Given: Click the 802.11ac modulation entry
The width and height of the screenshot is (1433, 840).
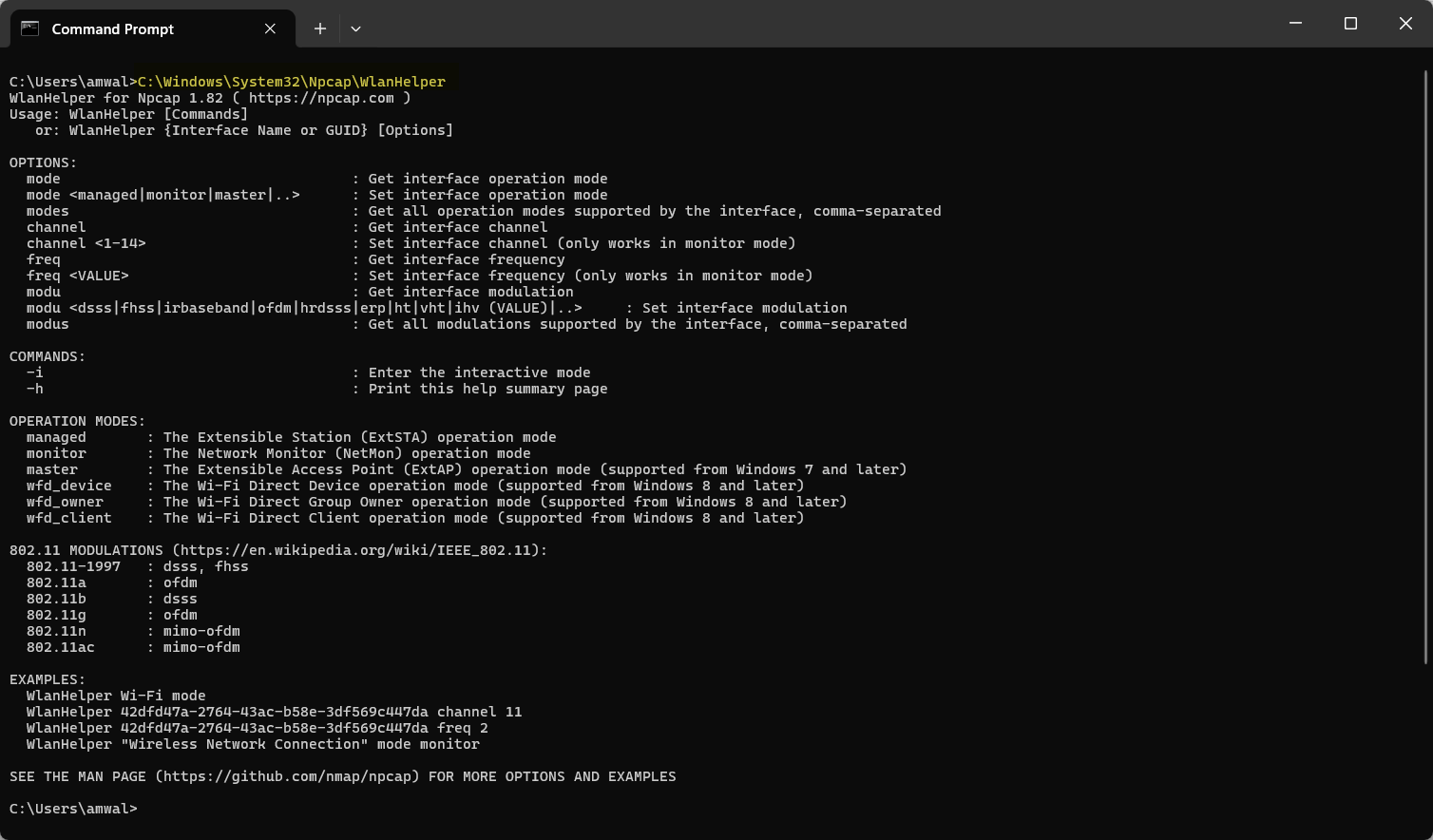Looking at the screenshot, I should tap(61, 646).
